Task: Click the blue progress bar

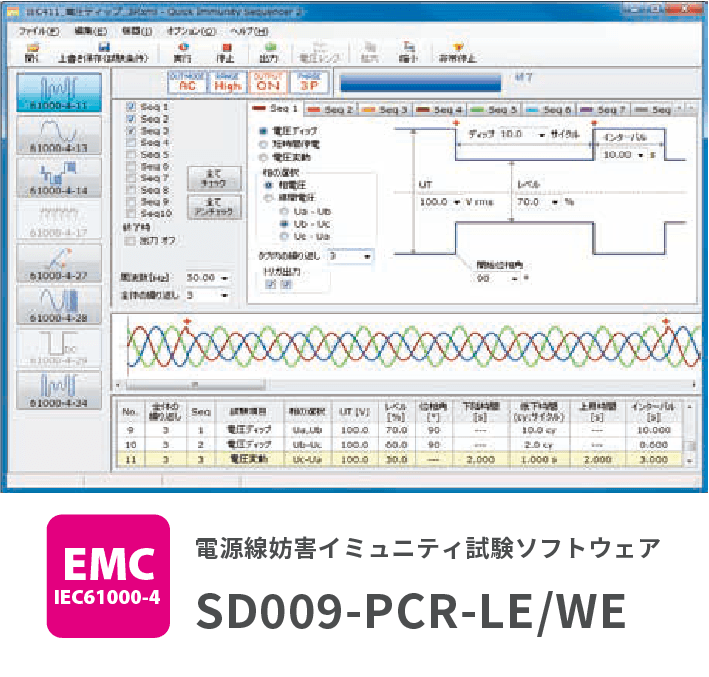Action: coord(420,83)
